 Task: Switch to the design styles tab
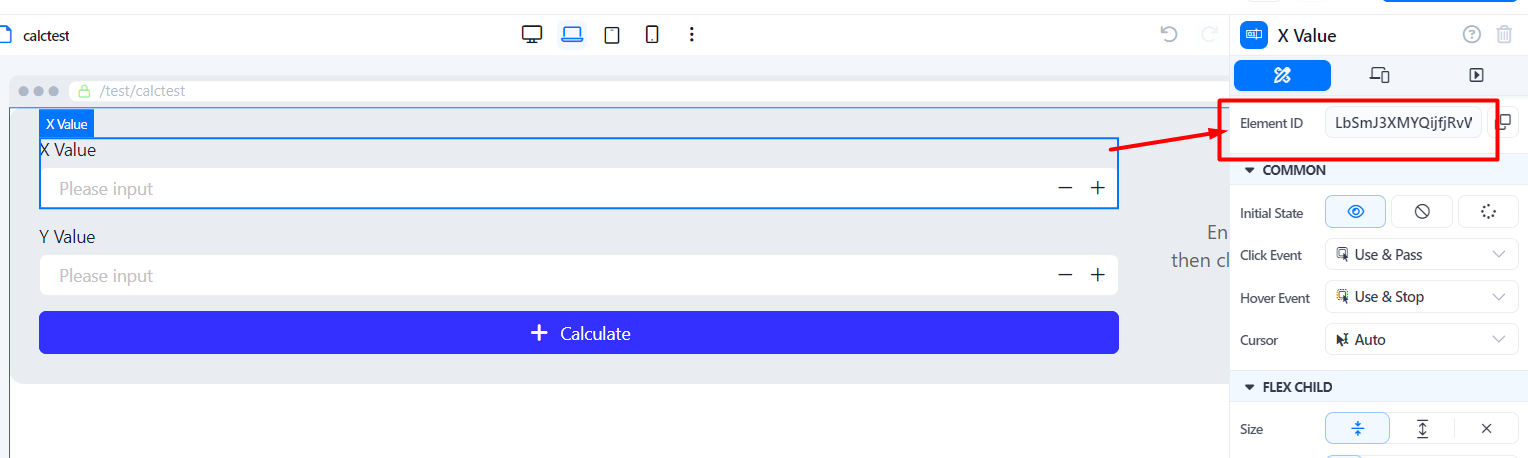[x=1282, y=75]
